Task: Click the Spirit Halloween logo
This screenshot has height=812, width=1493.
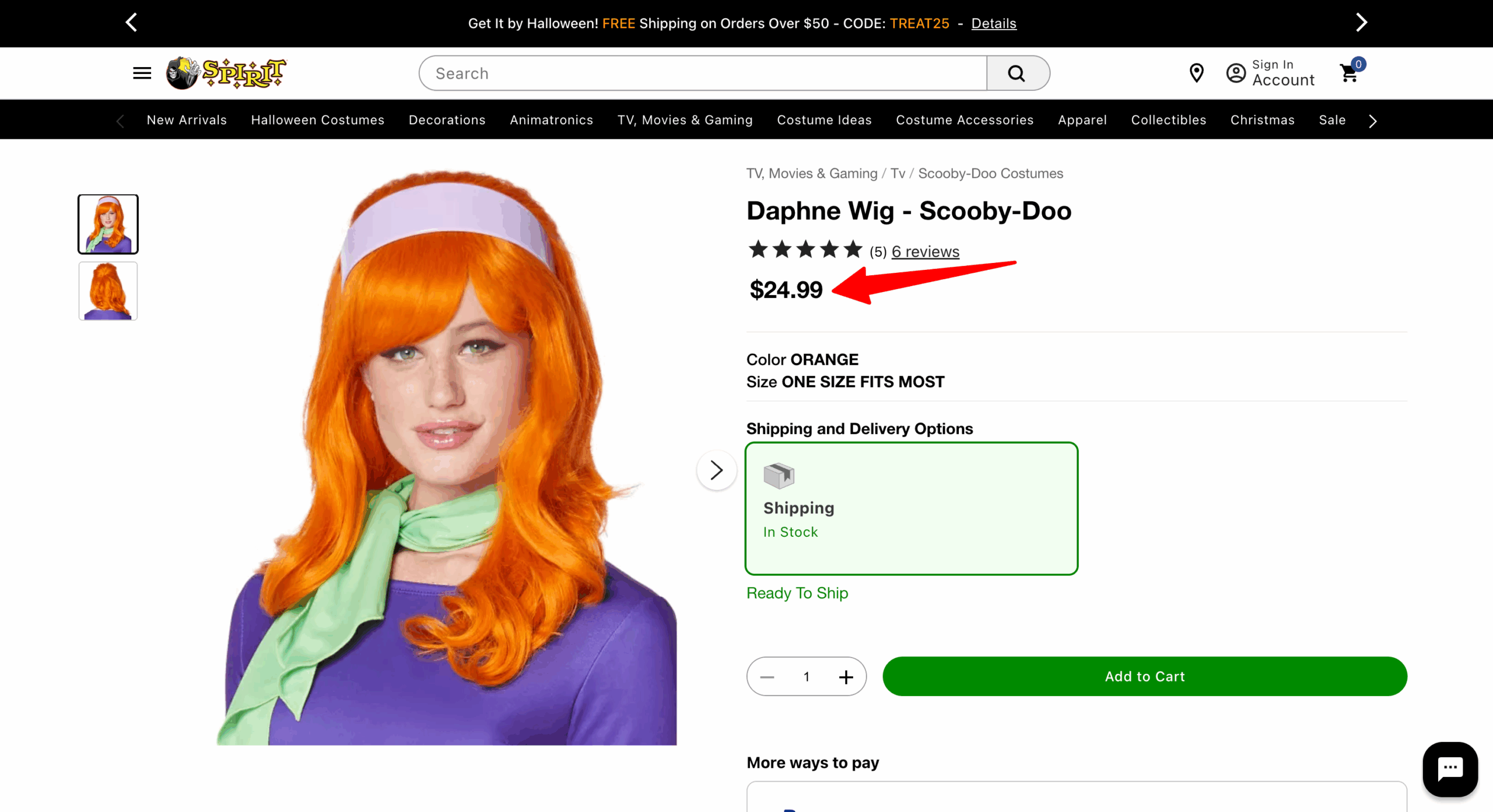Action: coord(226,73)
